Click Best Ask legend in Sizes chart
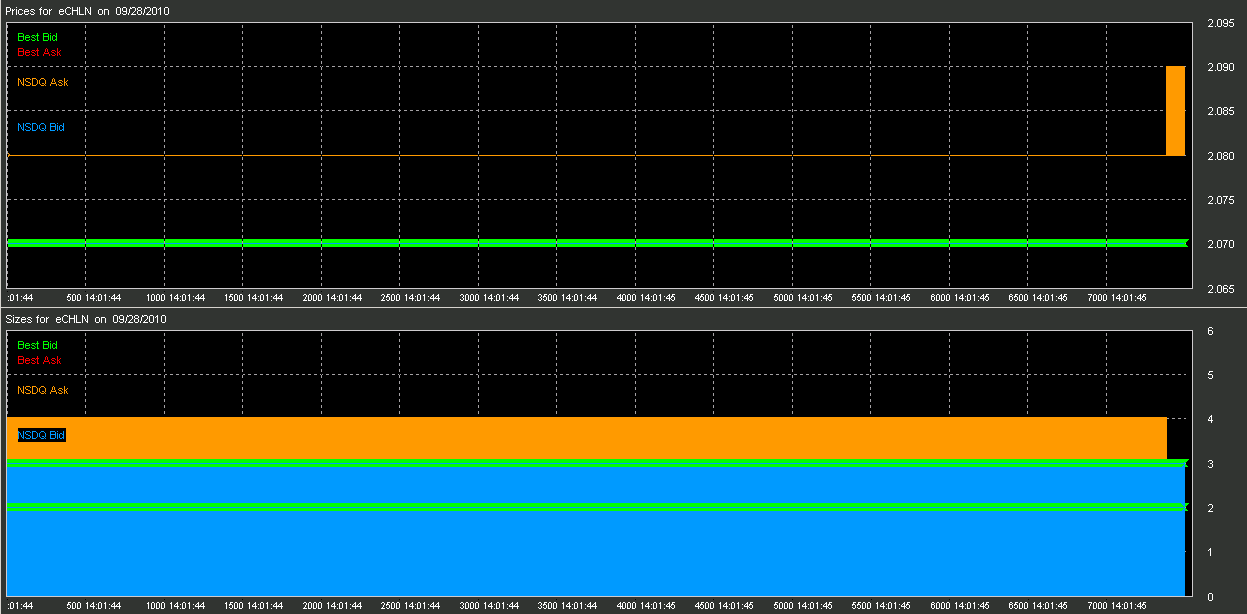Image resolution: width=1247 pixels, height=614 pixels. click(x=39, y=360)
